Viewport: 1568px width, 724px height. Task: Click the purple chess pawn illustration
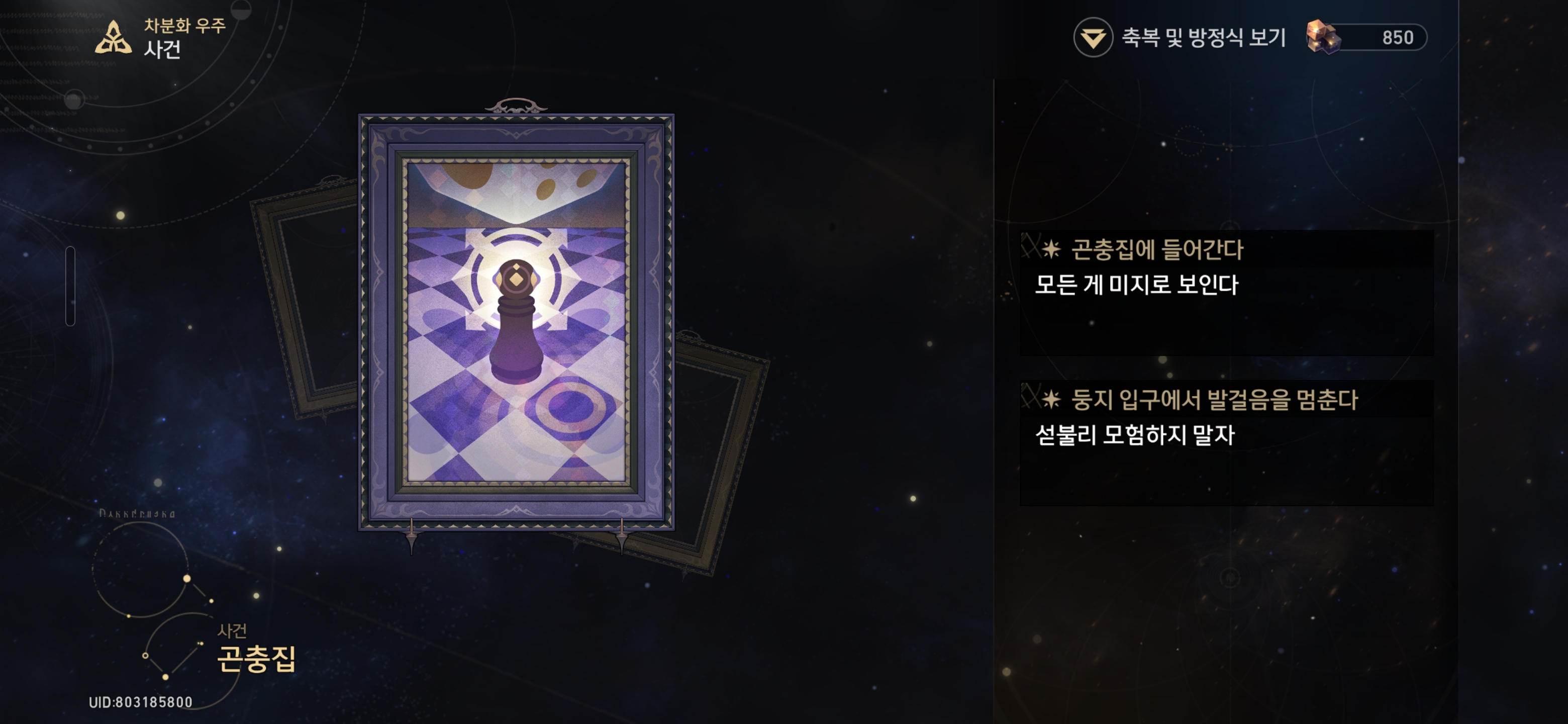coord(516,321)
